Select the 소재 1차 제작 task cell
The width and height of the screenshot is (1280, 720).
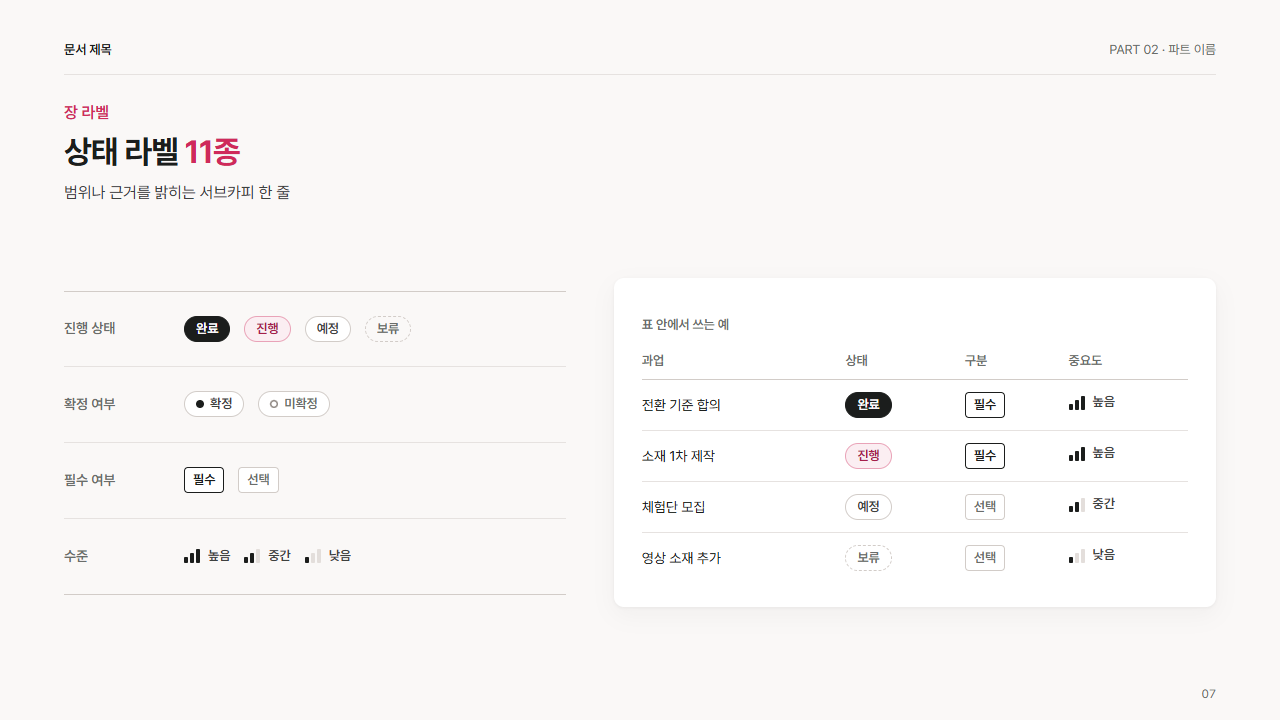click(678, 456)
